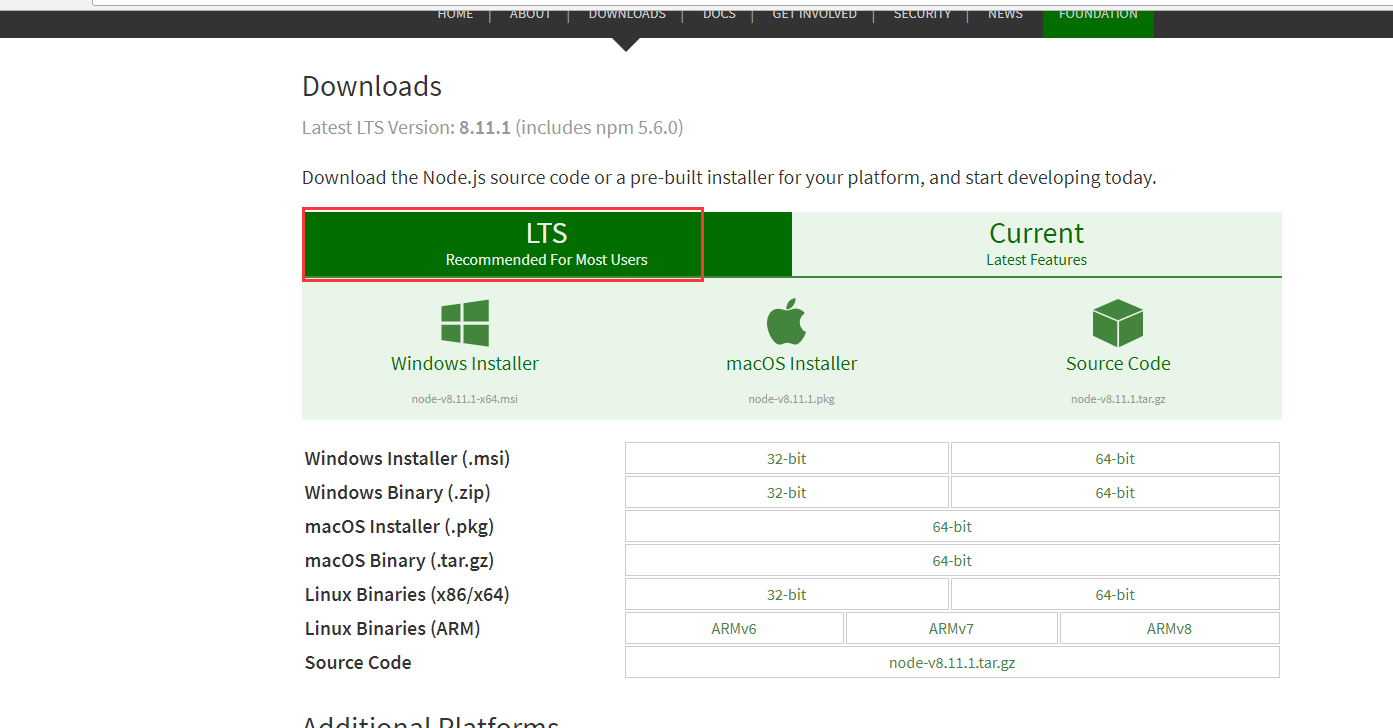Click the Source Code download heading
The height and width of the screenshot is (728, 1393).
pyautogui.click(x=1118, y=364)
